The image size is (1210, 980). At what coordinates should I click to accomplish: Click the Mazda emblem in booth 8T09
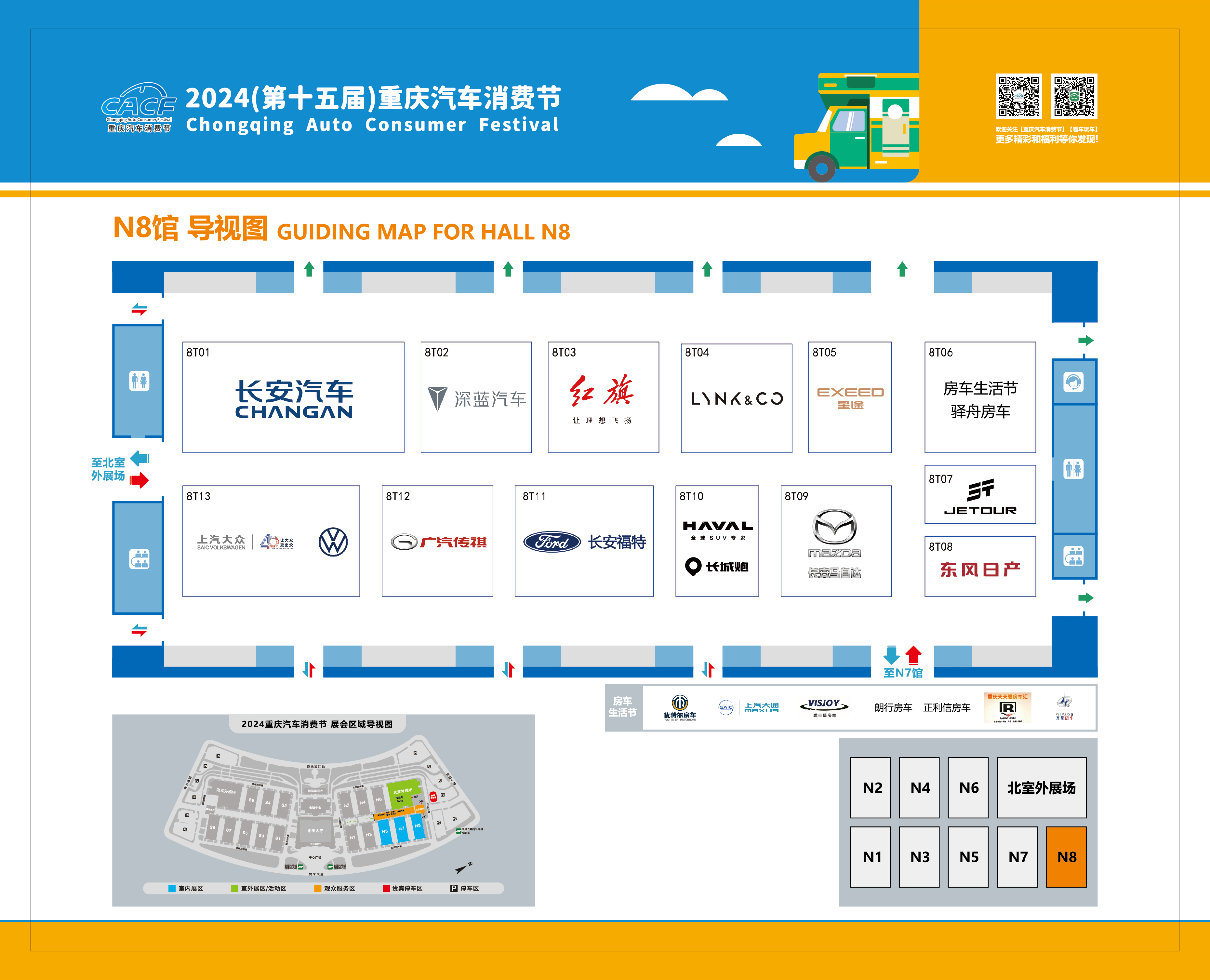(x=835, y=527)
